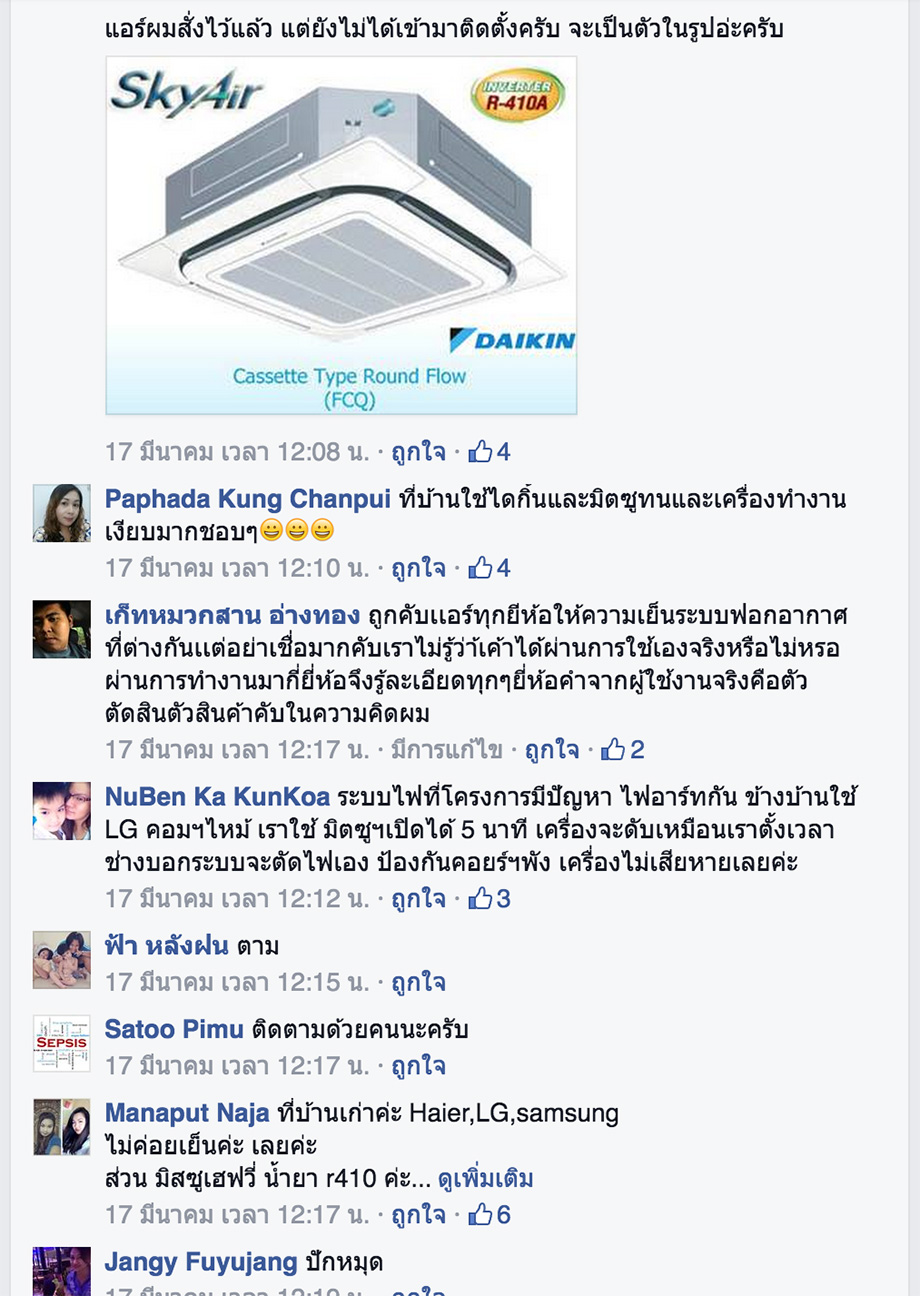Click thumbs-up count on Manaput Naja comment
Screen dimensions: 920x1296
[x=489, y=1215]
